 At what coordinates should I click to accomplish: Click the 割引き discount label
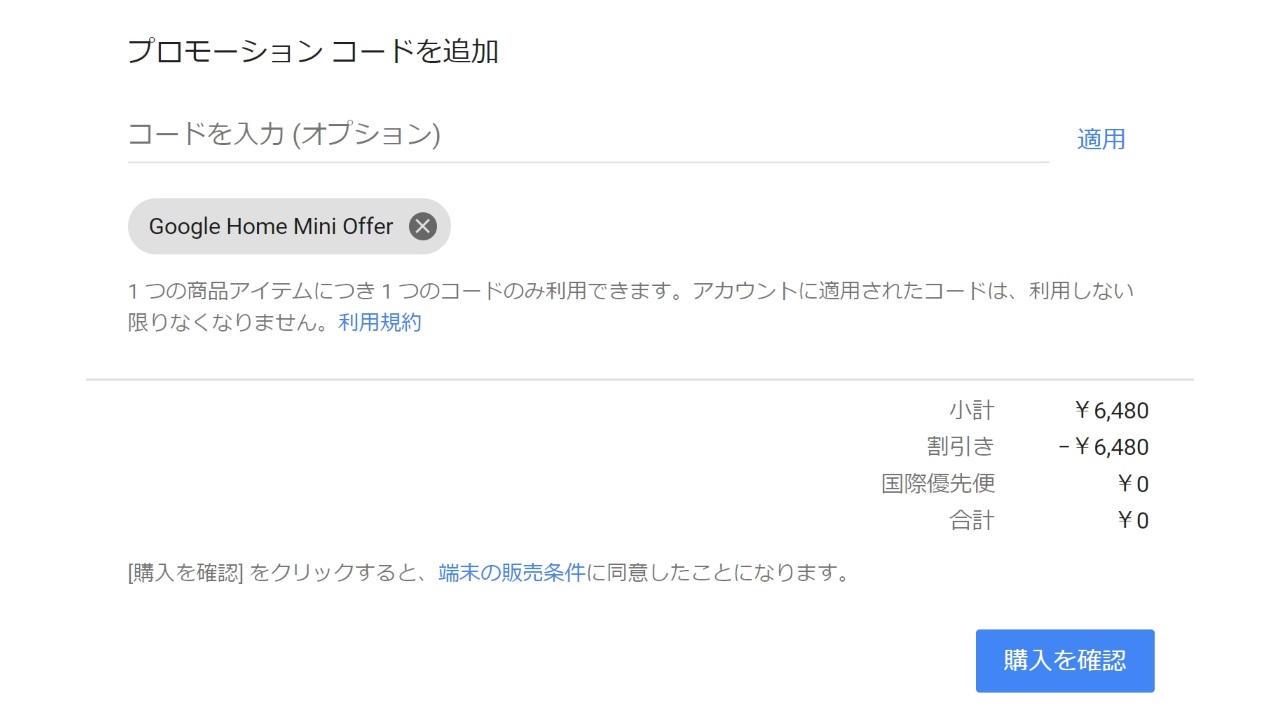(960, 447)
